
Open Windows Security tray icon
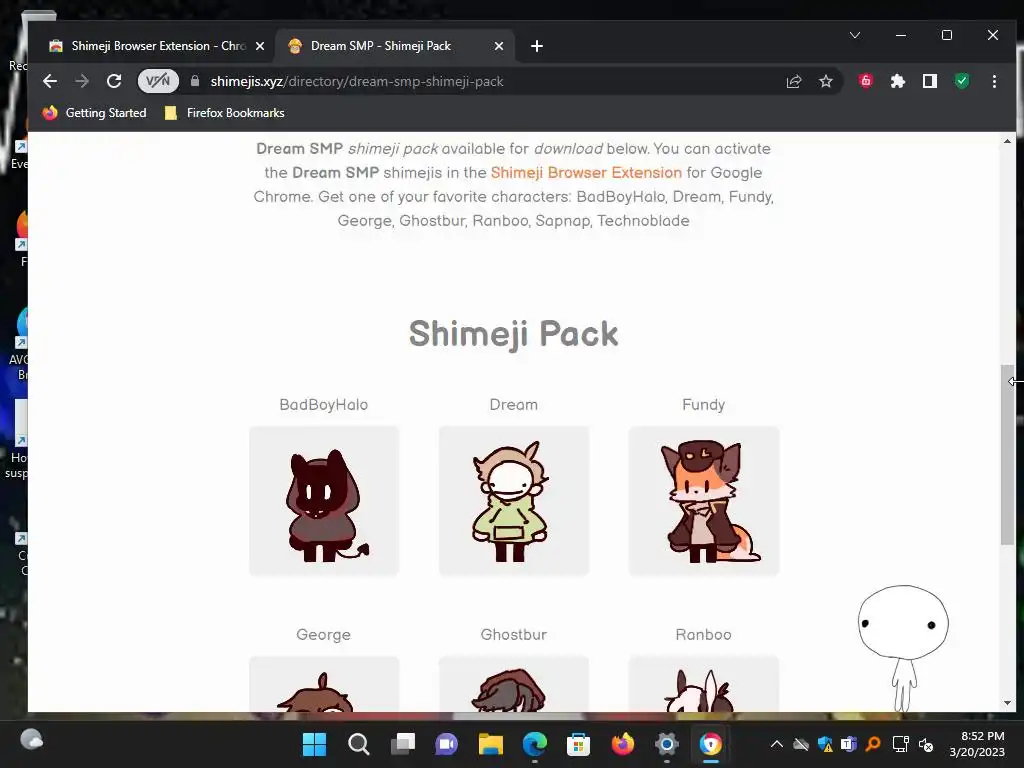(x=825, y=744)
